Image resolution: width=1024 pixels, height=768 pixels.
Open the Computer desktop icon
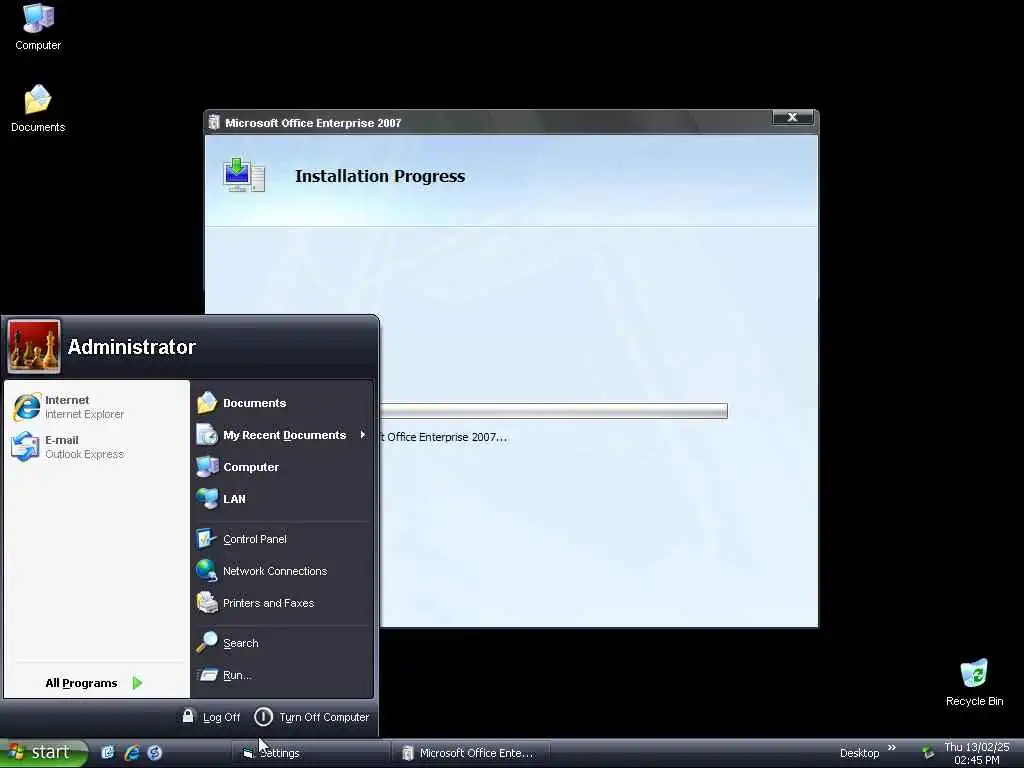38,26
